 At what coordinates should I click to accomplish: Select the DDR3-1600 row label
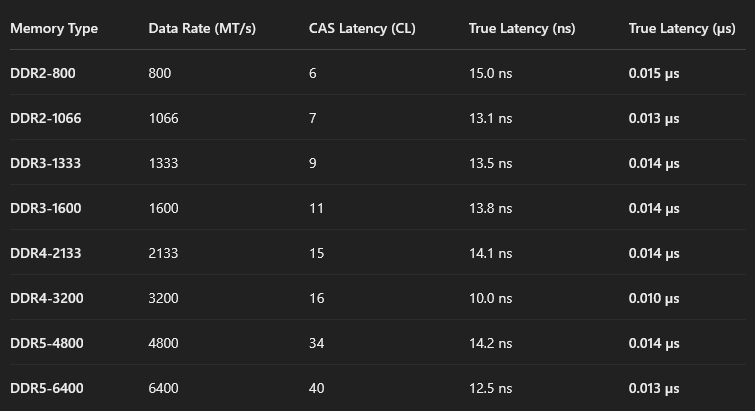pos(46,208)
